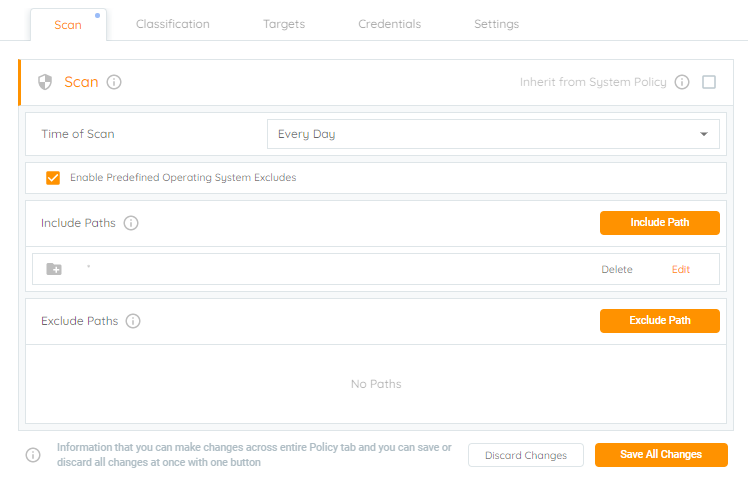The width and height of the screenshot is (748, 490).
Task: Click the Include Path button
Action: coord(660,223)
